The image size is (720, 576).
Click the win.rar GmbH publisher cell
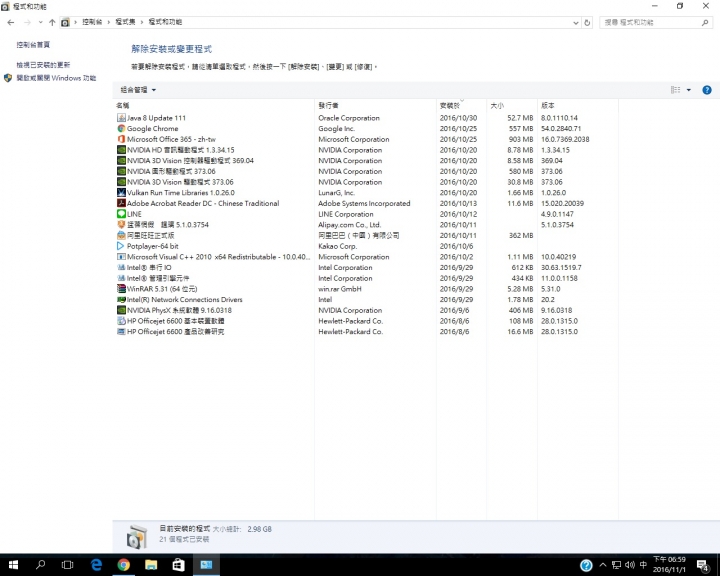(340, 289)
